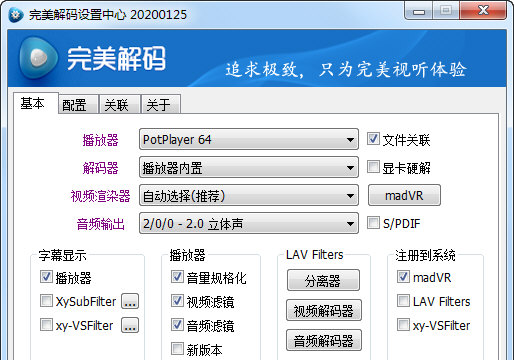Click the madVR settings button
Screen dimensions: 516x360
[x=404, y=195]
